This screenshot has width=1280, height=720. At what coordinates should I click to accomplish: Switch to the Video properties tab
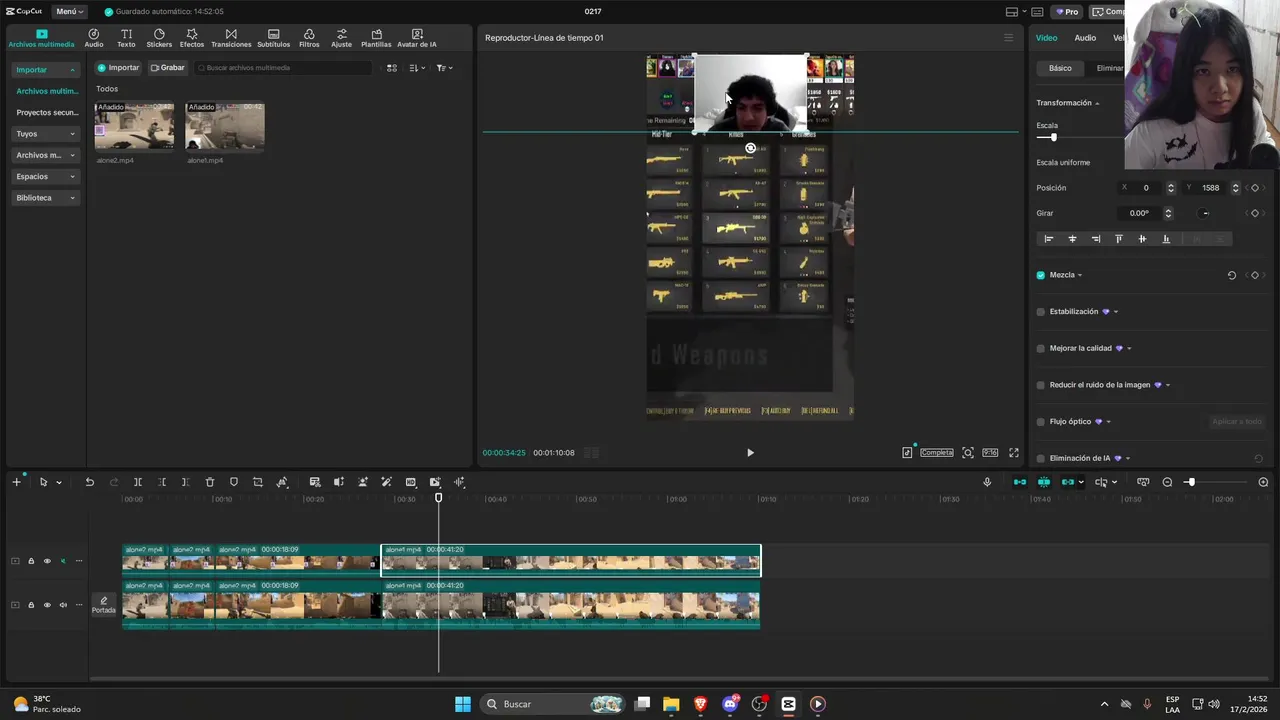click(x=1046, y=38)
